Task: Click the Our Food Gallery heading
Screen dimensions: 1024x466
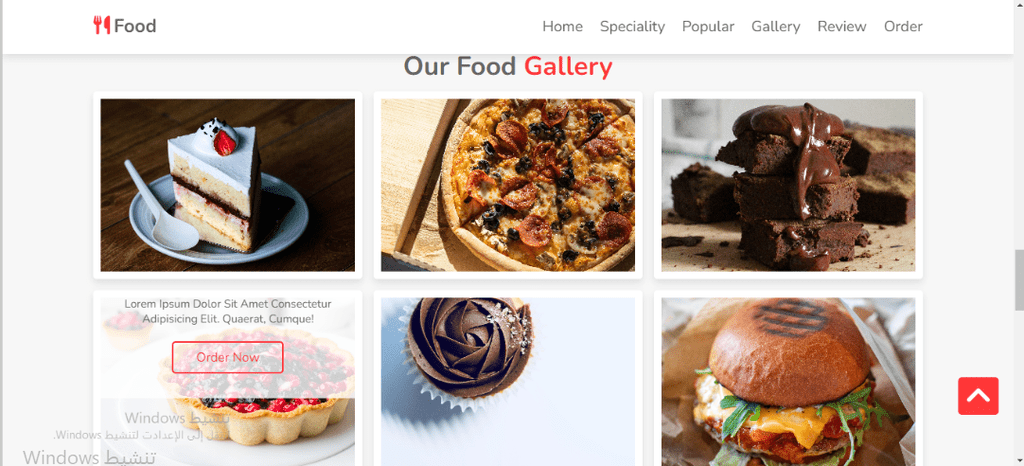Action: coord(507,67)
